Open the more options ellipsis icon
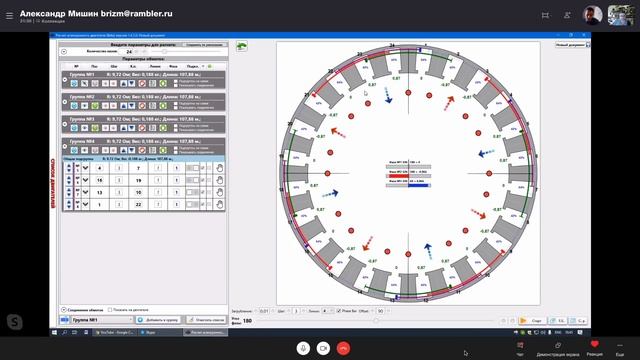 click(x=620, y=345)
